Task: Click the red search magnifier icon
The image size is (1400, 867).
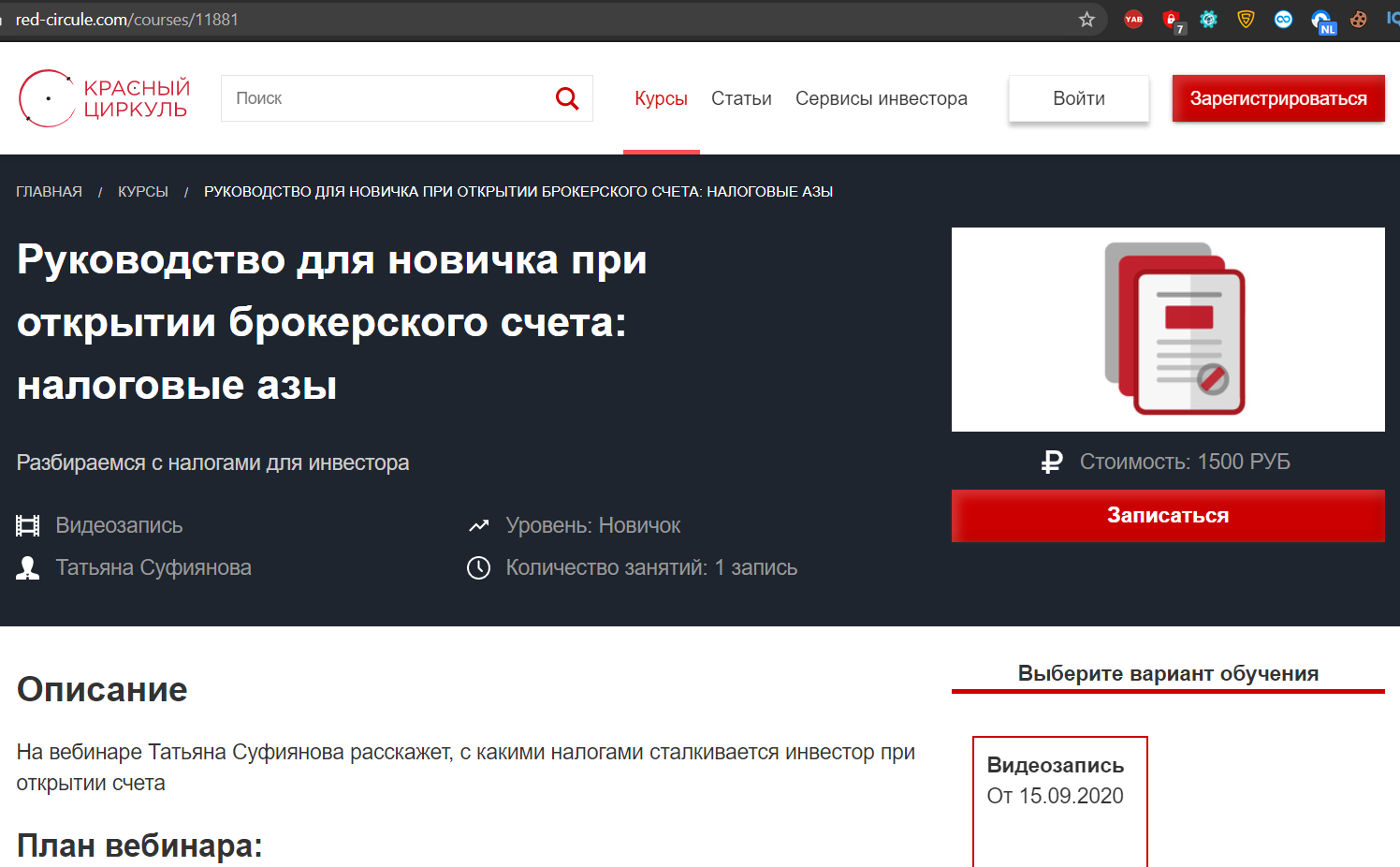Action: 567,98
